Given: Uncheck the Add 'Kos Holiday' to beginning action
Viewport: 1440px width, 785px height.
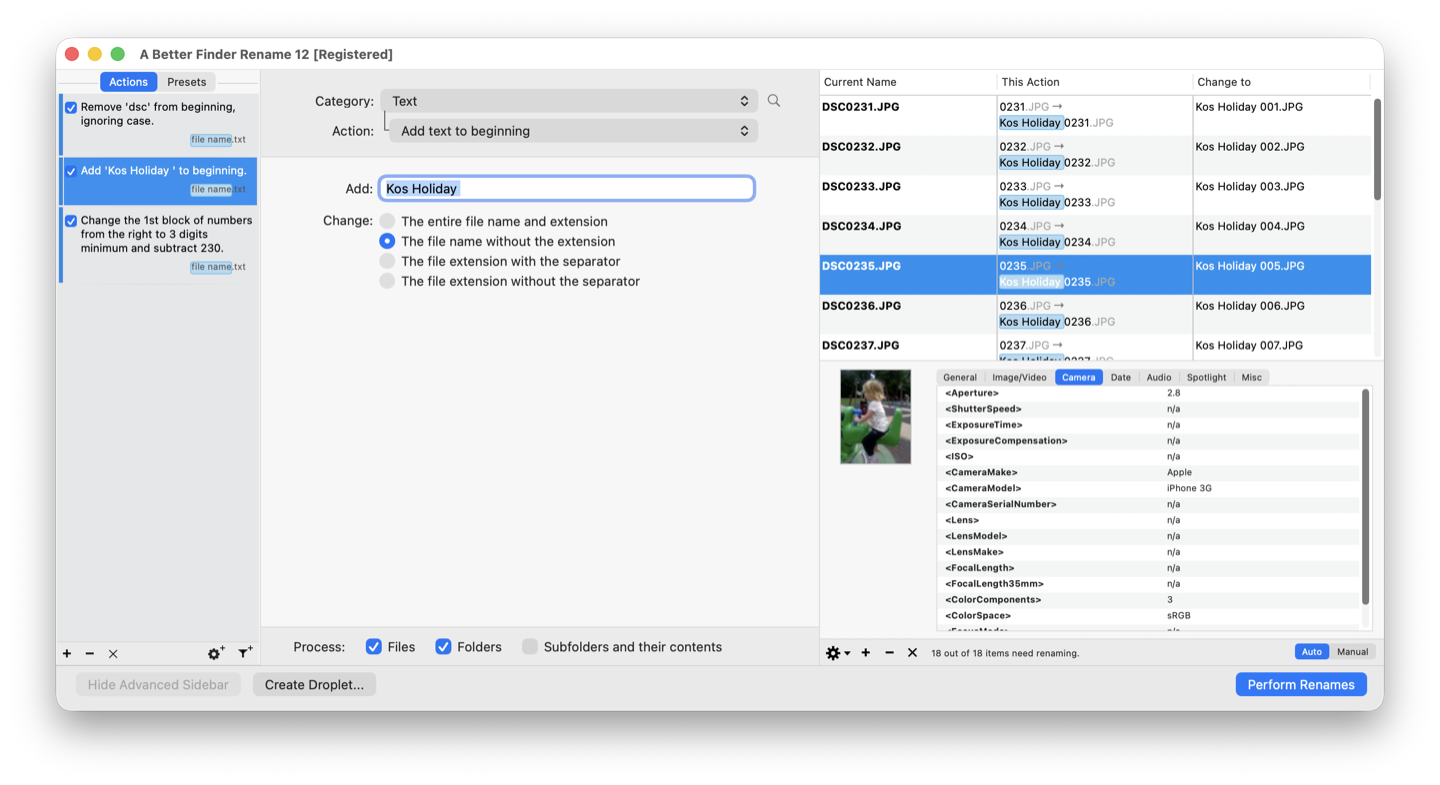Looking at the screenshot, I should [x=71, y=171].
